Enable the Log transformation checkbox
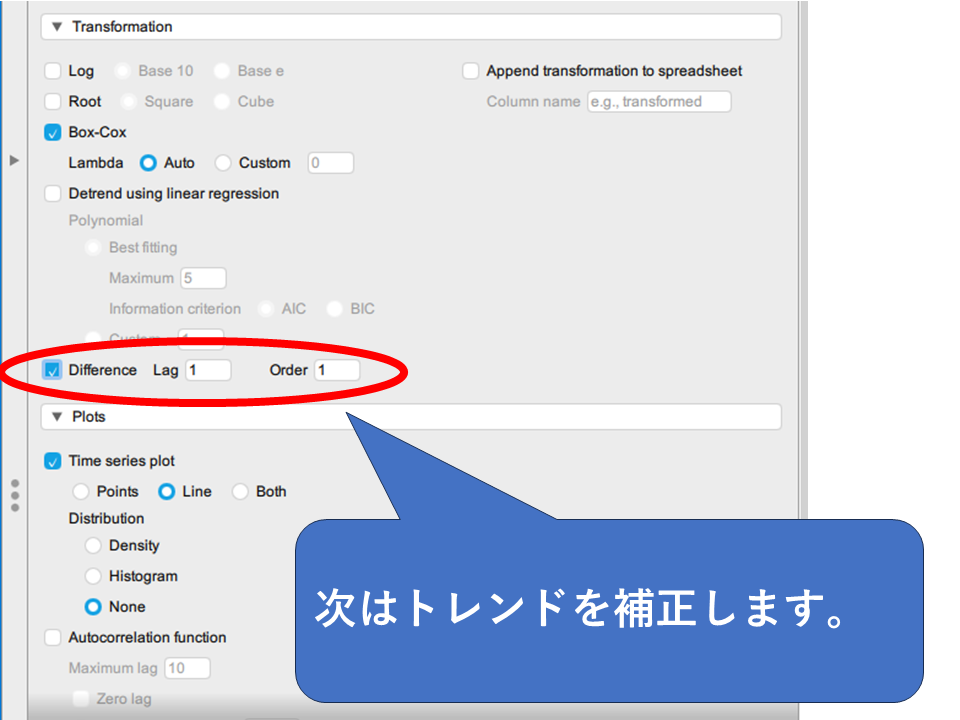This screenshot has height=720, width=960. click(x=53, y=71)
